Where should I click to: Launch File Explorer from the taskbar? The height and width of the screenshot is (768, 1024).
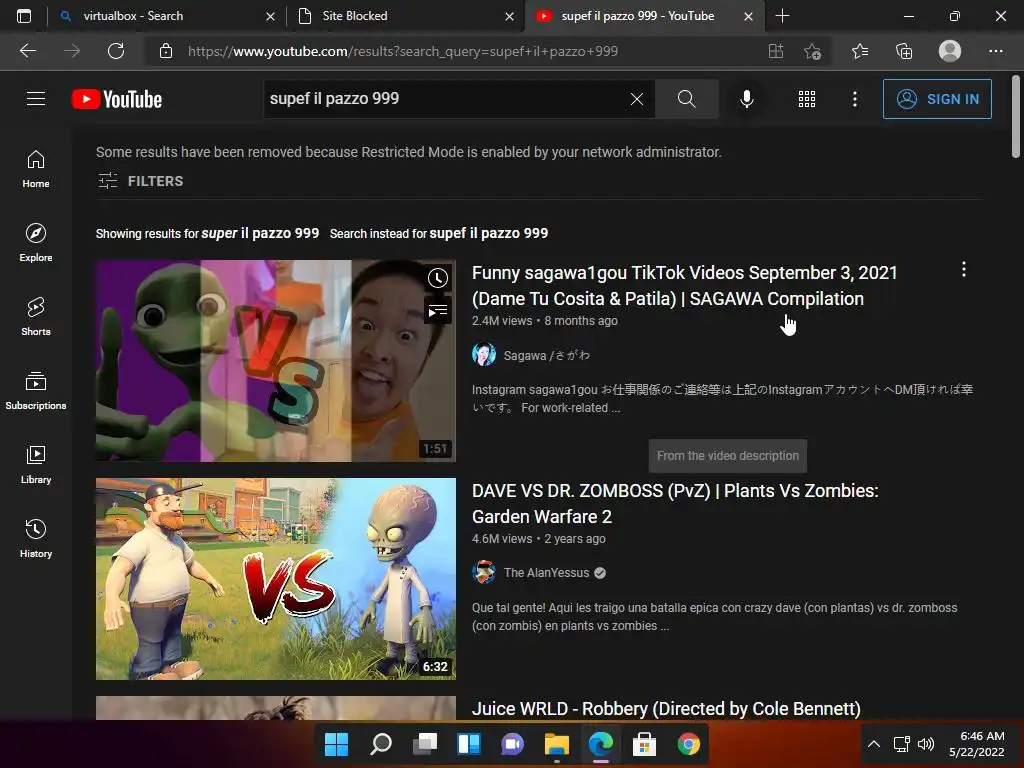(x=556, y=744)
